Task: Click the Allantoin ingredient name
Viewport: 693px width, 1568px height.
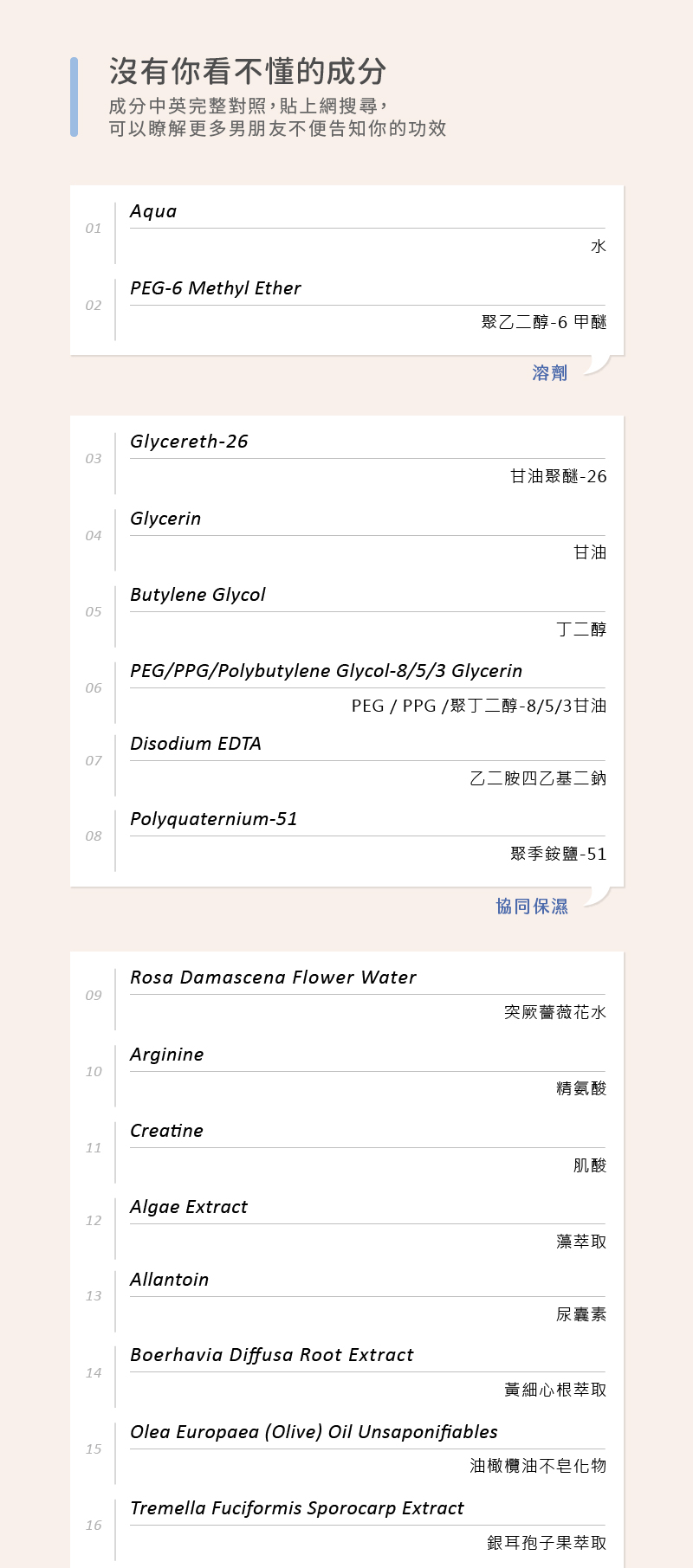Action: (x=170, y=1280)
